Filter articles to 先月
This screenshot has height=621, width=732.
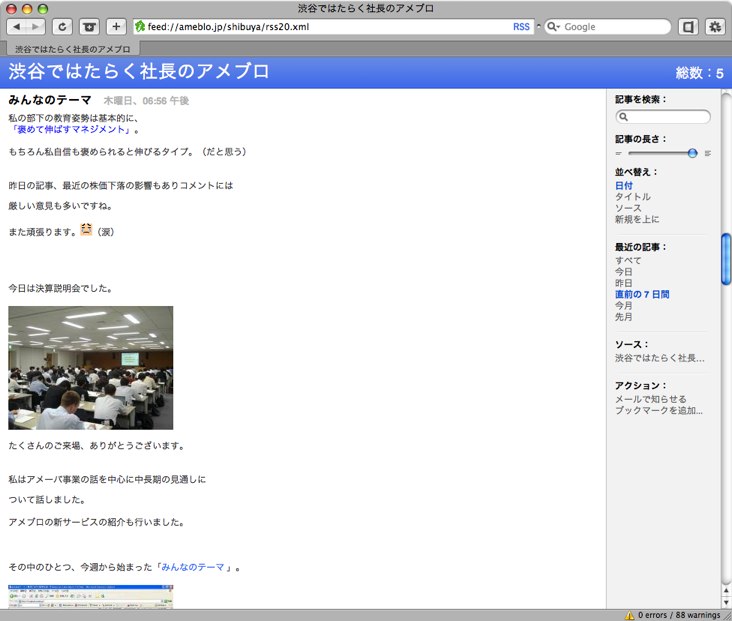tap(624, 317)
